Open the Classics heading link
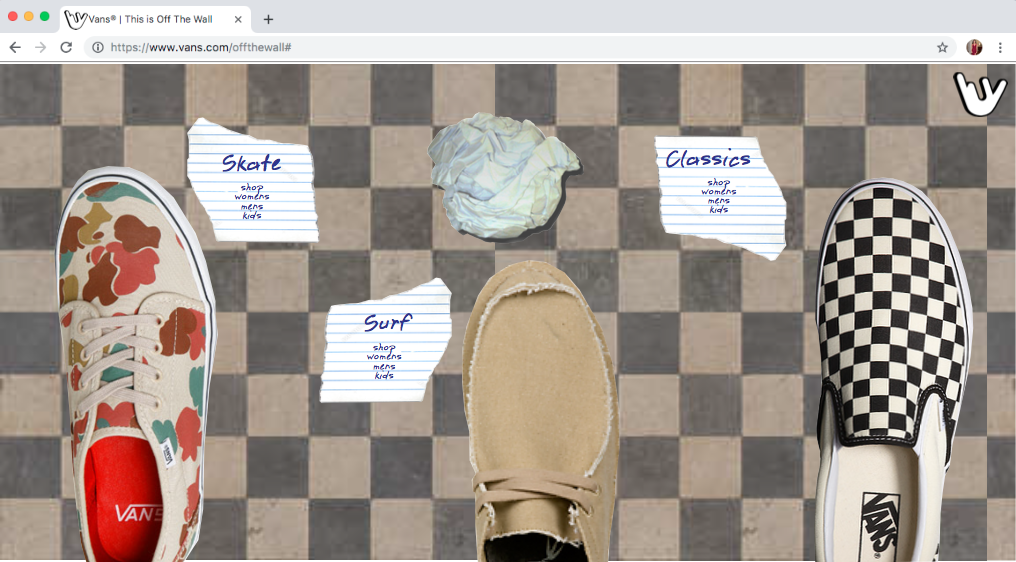Image resolution: width=1016 pixels, height=562 pixels. tap(708, 159)
